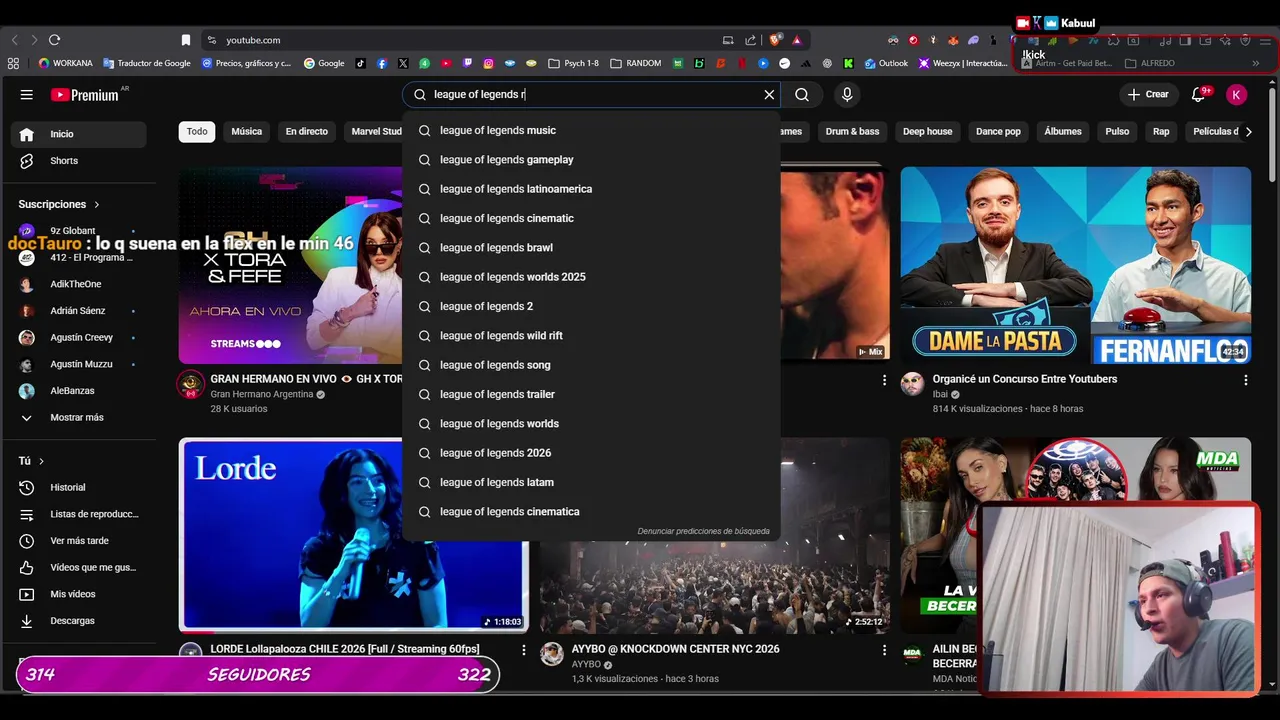Select the Deep house chip
The image size is (1280, 720).
(x=927, y=131)
